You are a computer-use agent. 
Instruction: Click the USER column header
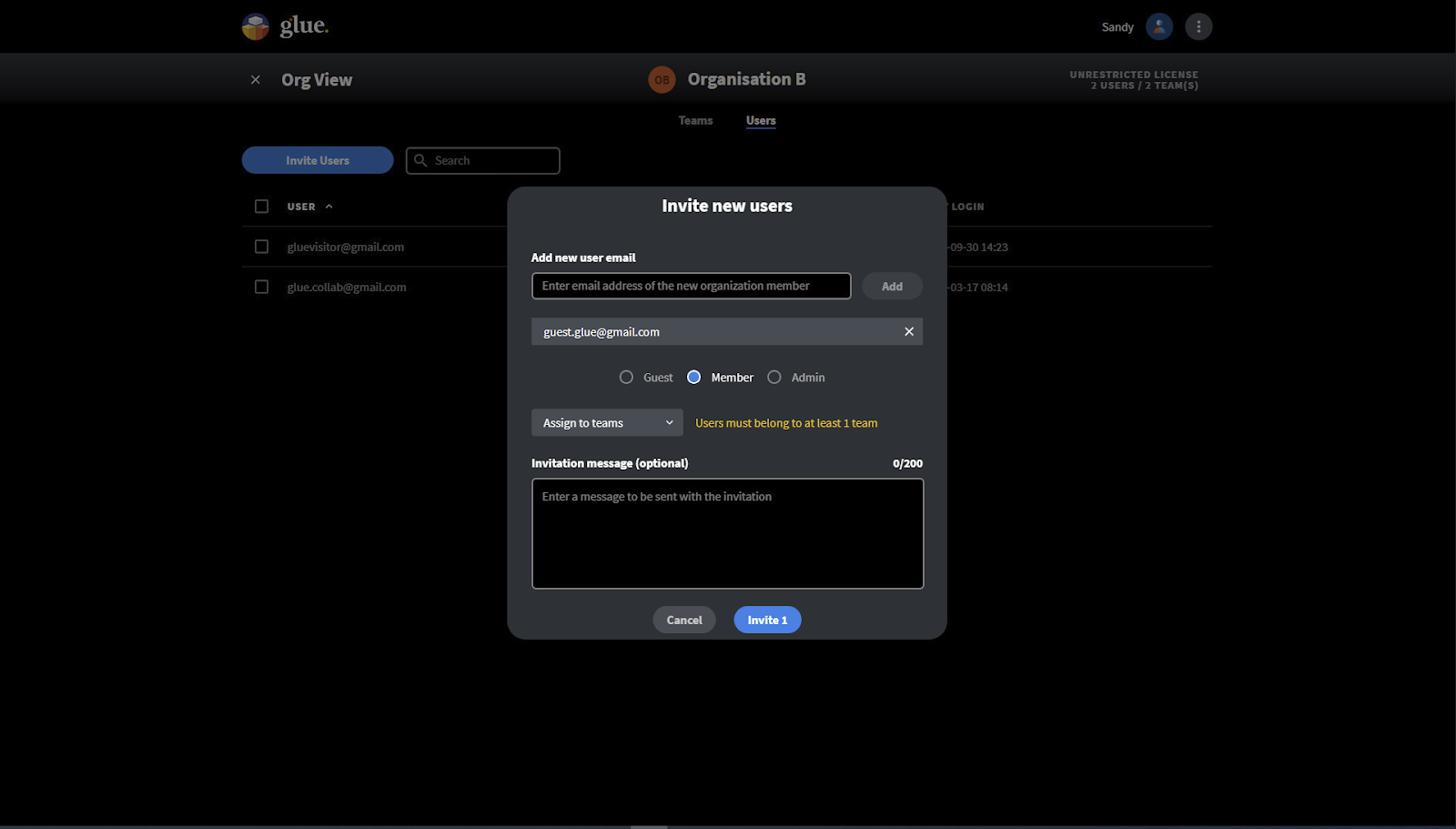pos(301,207)
